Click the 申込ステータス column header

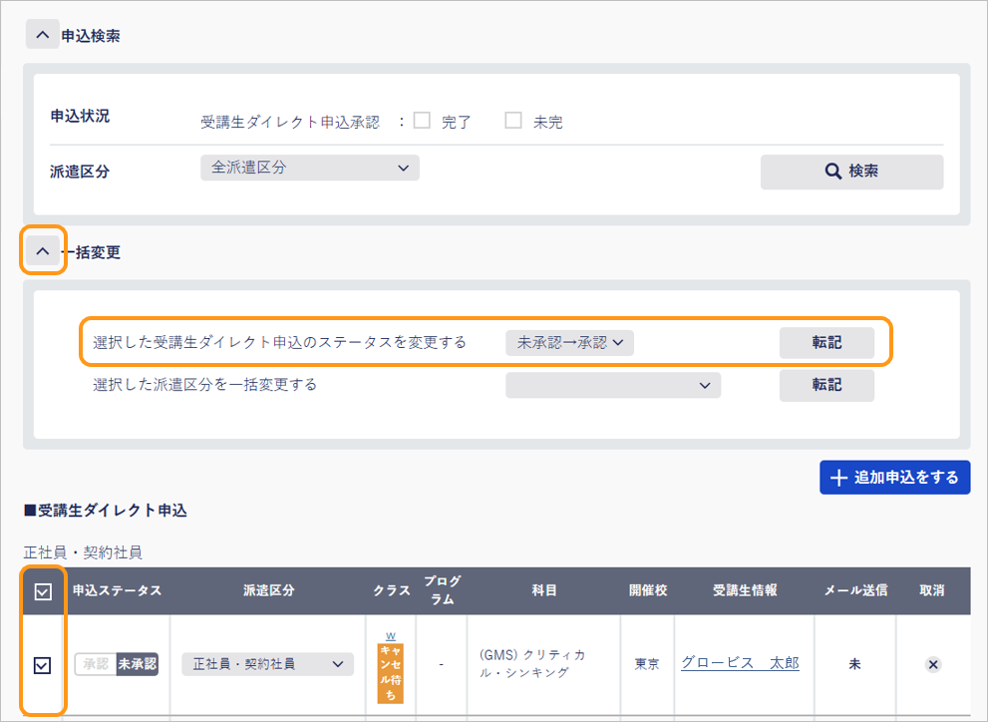click(x=117, y=591)
